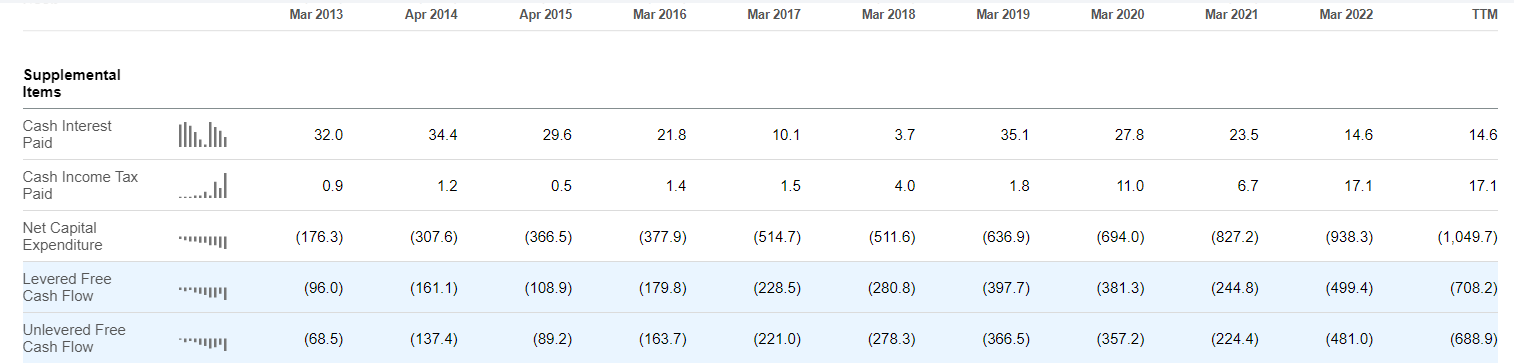Select the Levered Free Cash Flow row label

coord(67,287)
